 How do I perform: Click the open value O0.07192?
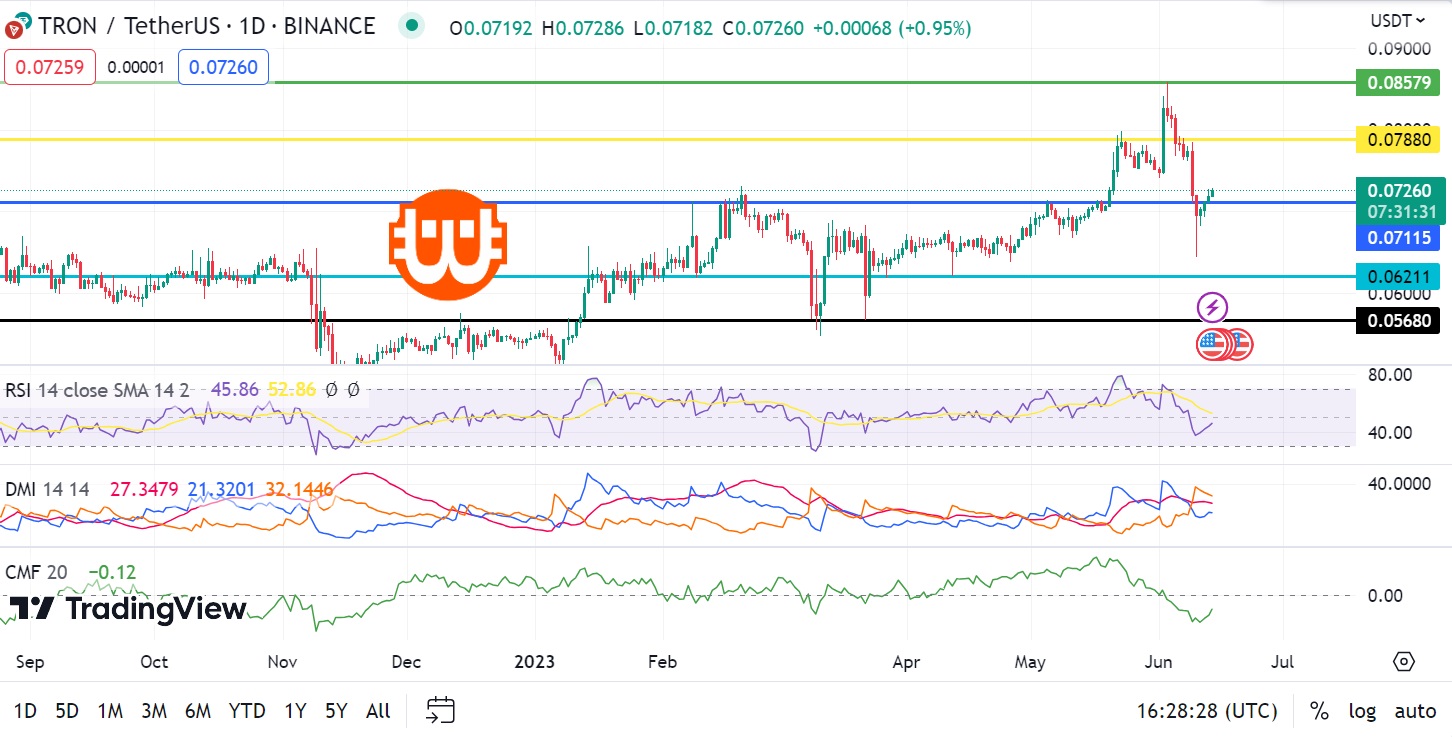(492, 28)
